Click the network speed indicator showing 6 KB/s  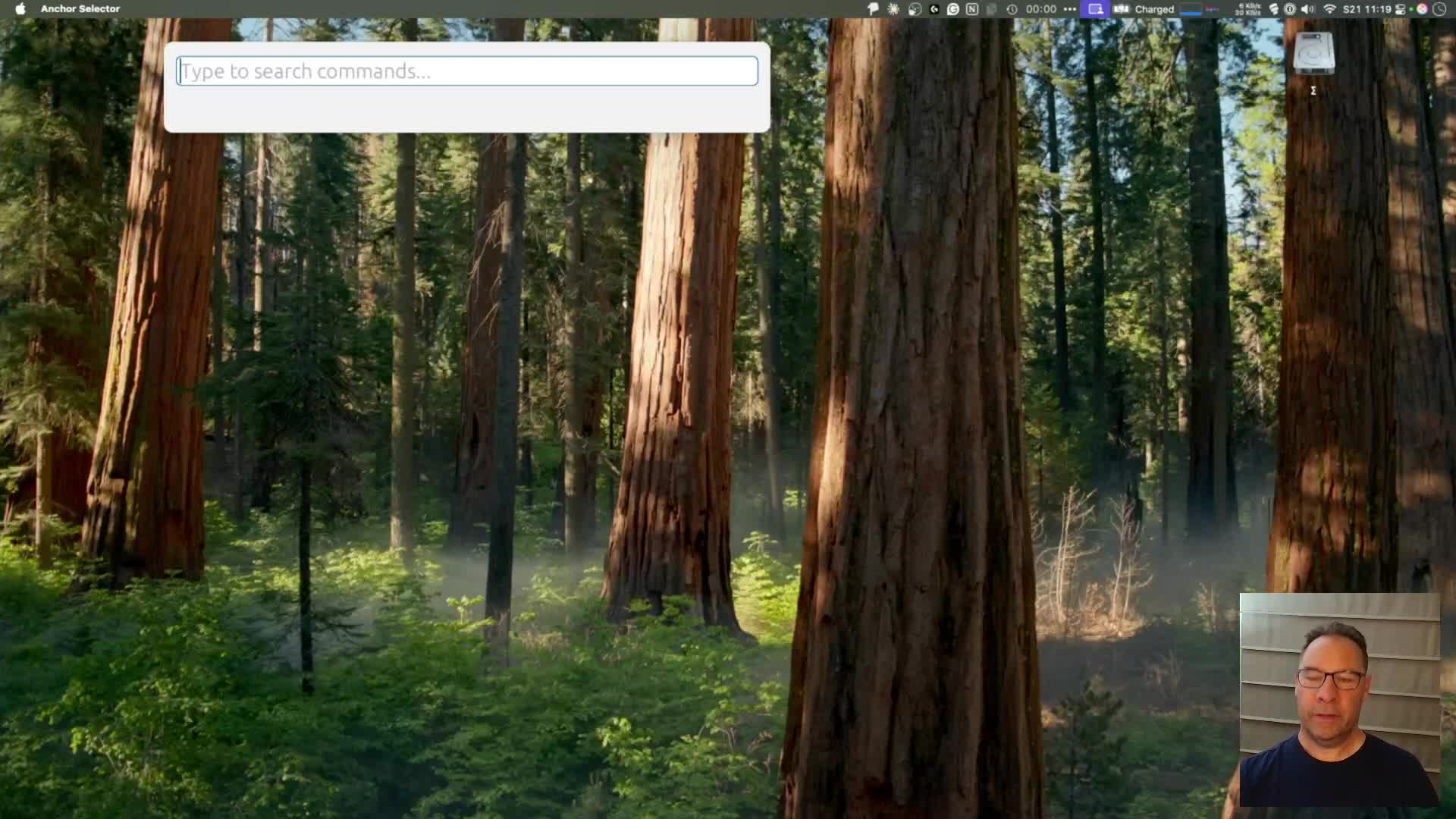coord(1247,8)
